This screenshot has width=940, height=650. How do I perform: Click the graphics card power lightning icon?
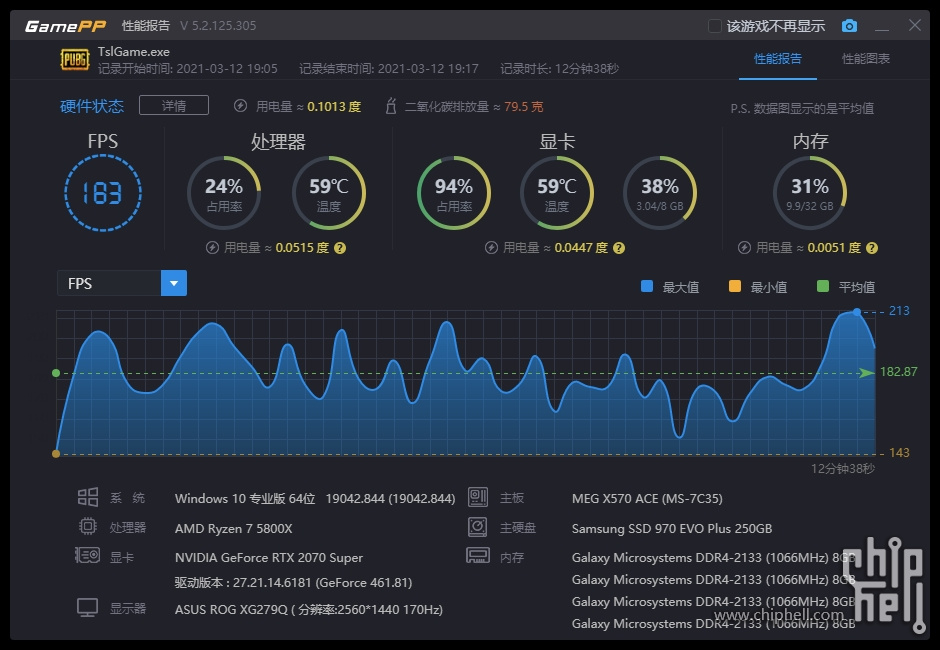click(491, 248)
